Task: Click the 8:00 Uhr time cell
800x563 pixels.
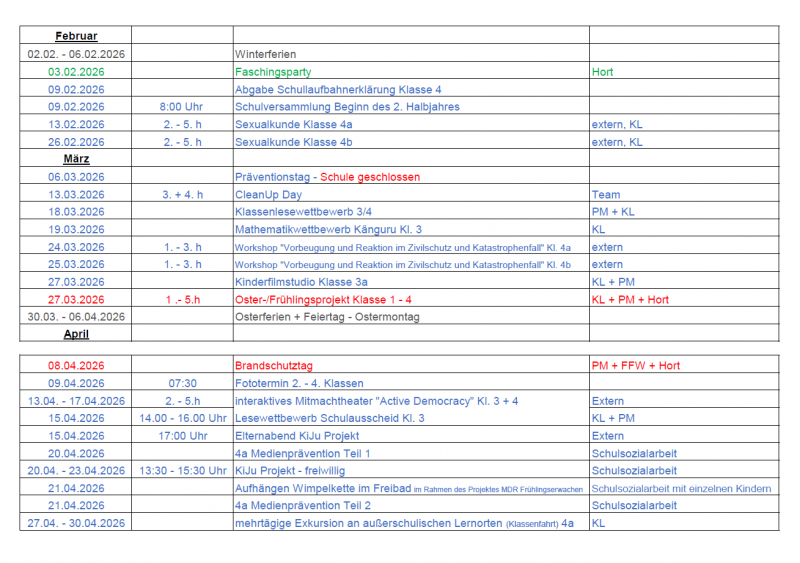Action: [182, 107]
